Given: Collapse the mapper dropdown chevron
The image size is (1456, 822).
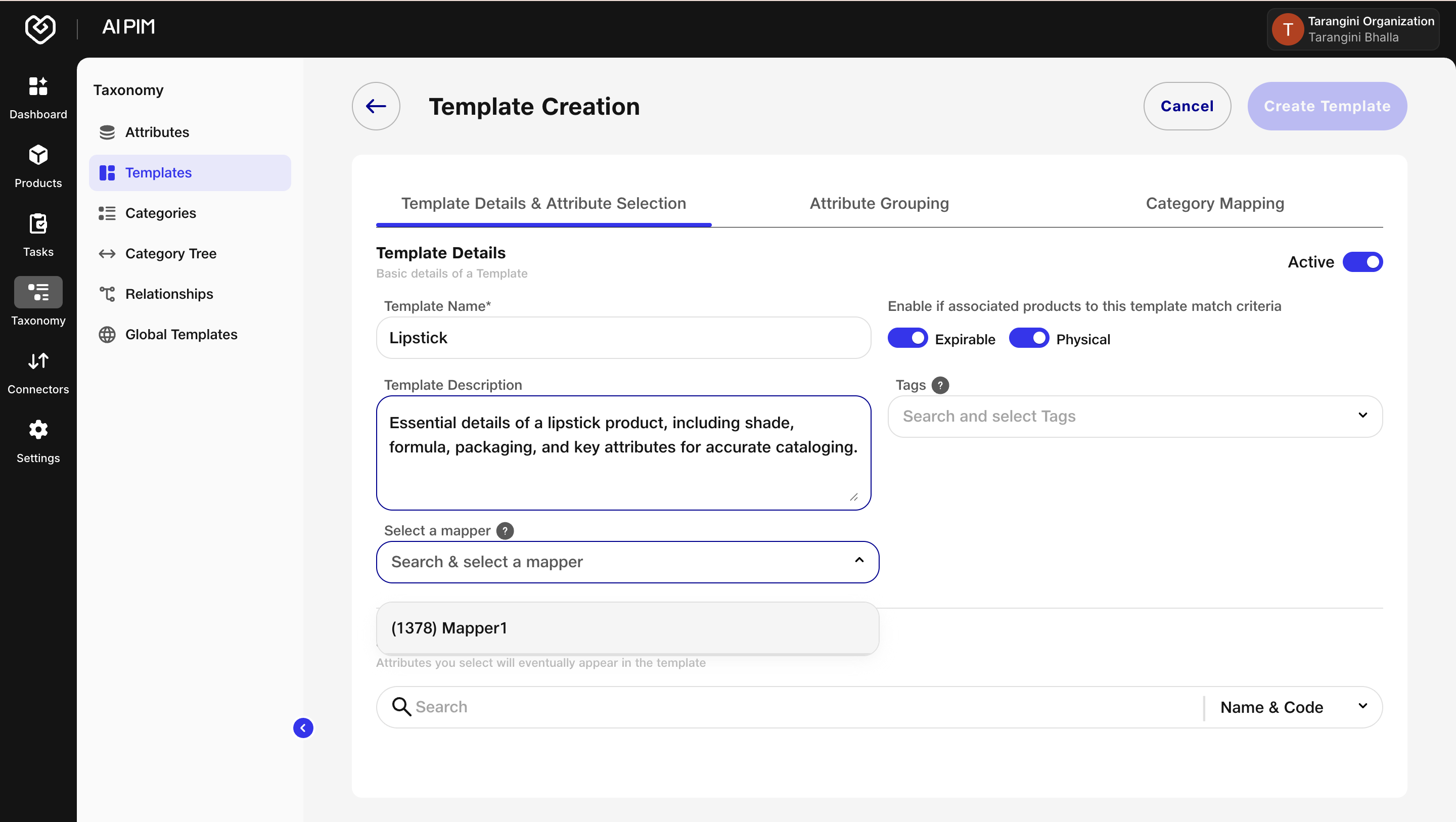Looking at the screenshot, I should [859, 560].
